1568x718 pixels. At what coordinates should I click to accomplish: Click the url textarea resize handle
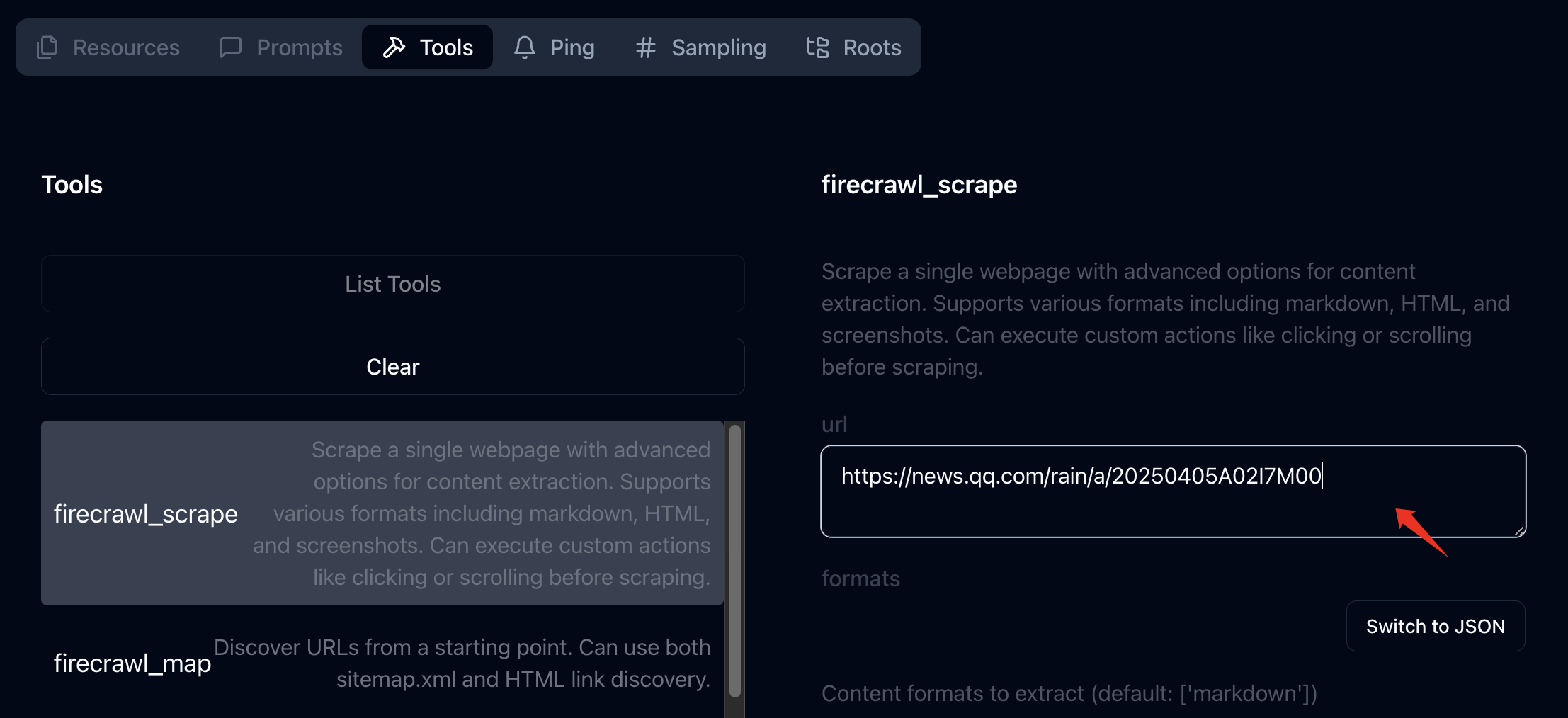pos(1520,530)
